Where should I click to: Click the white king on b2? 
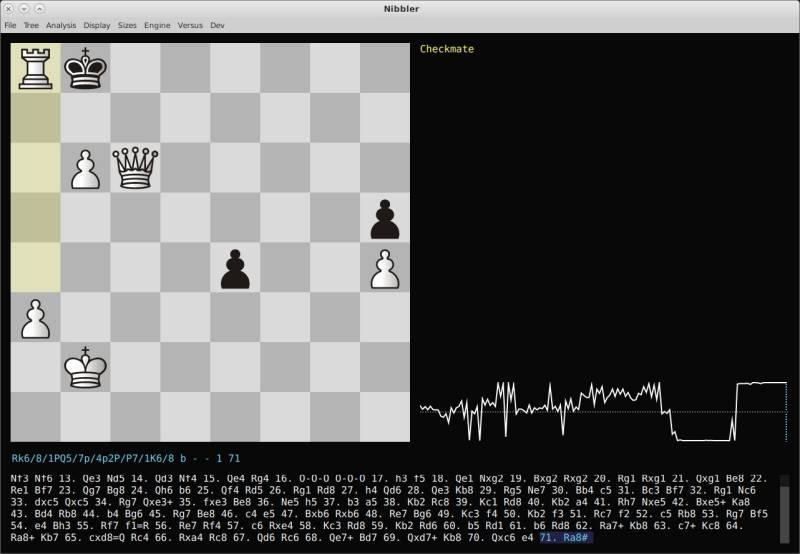pyautogui.click(x=85, y=367)
